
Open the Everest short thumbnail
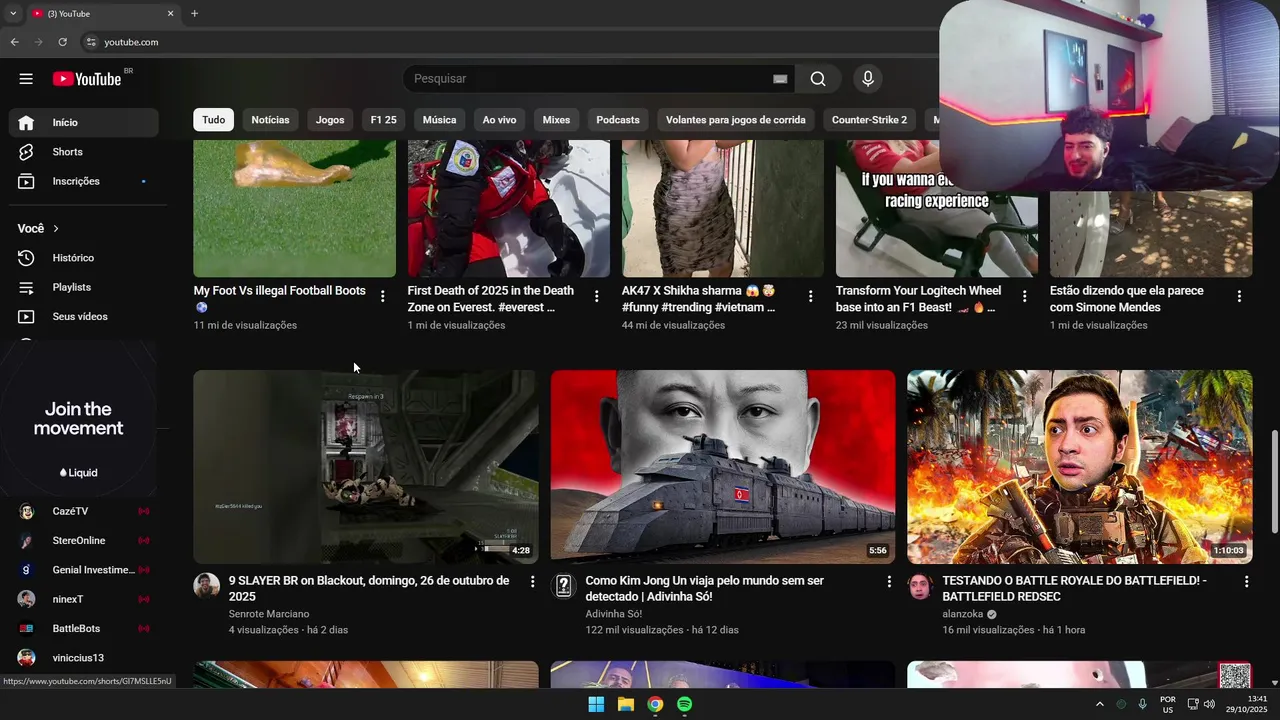click(509, 208)
